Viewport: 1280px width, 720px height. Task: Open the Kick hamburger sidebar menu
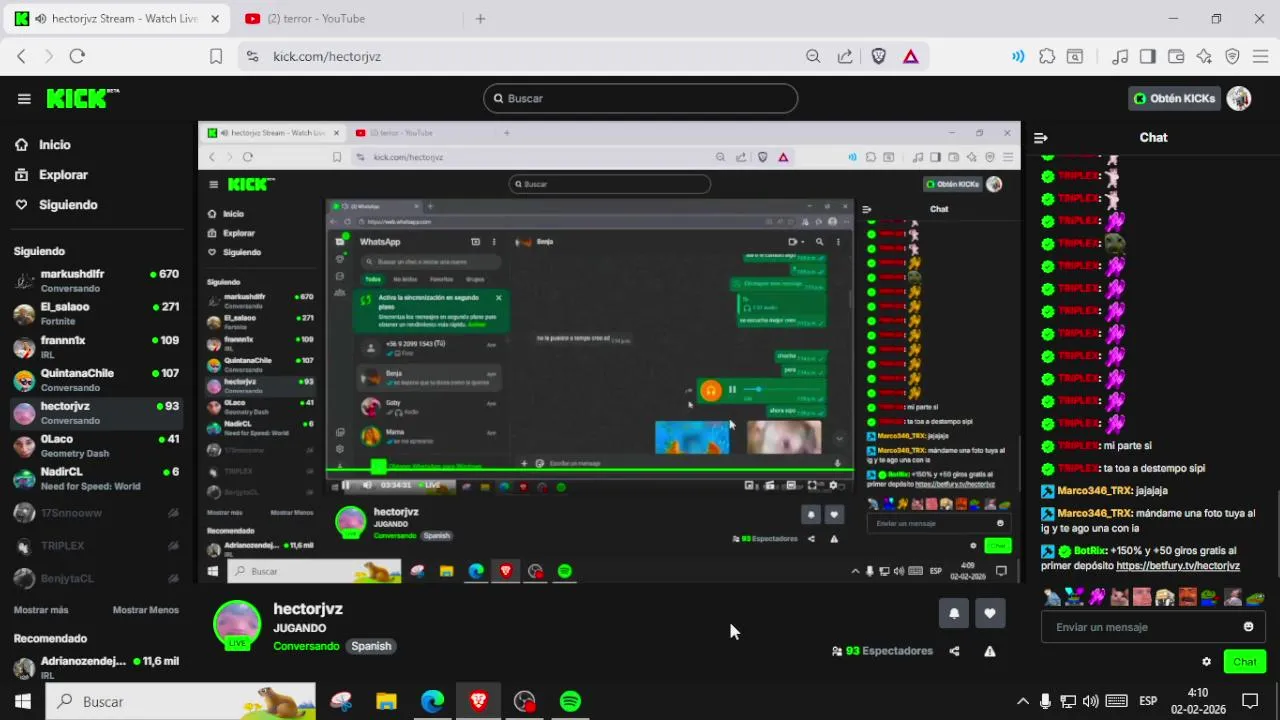pos(24,98)
